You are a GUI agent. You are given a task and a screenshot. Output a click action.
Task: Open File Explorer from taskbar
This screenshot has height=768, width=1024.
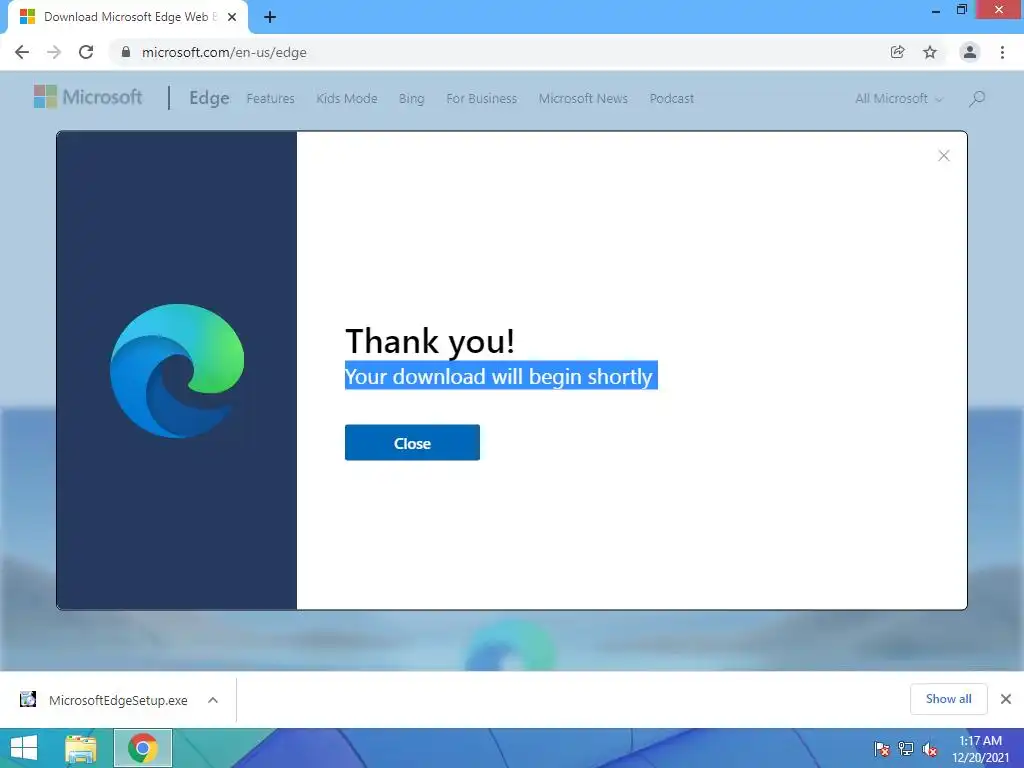pyautogui.click(x=81, y=748)
